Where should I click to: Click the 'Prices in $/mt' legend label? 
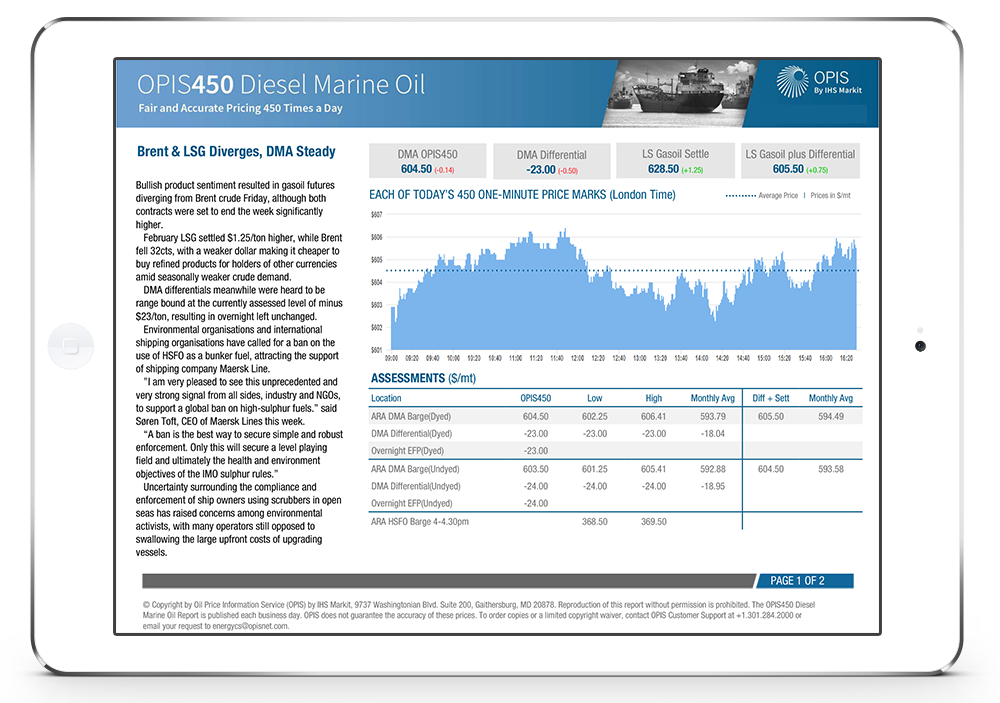coord(830,195)
